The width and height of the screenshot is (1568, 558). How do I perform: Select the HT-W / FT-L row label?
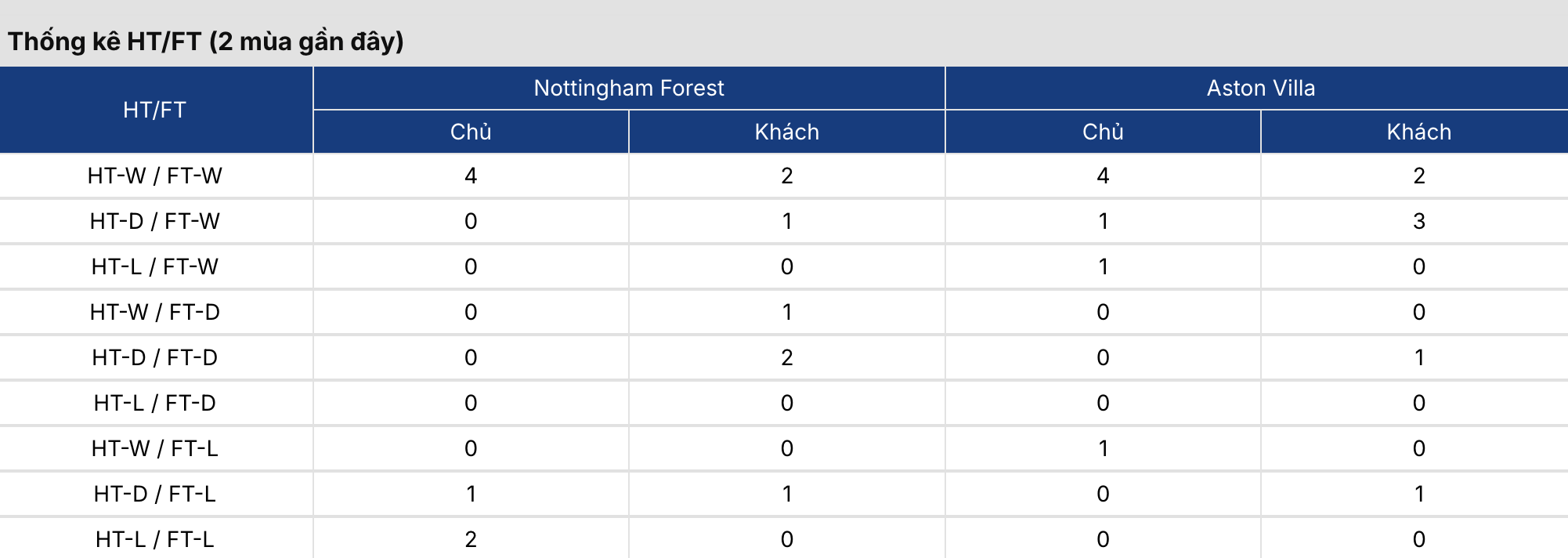[x=155, y=448]
